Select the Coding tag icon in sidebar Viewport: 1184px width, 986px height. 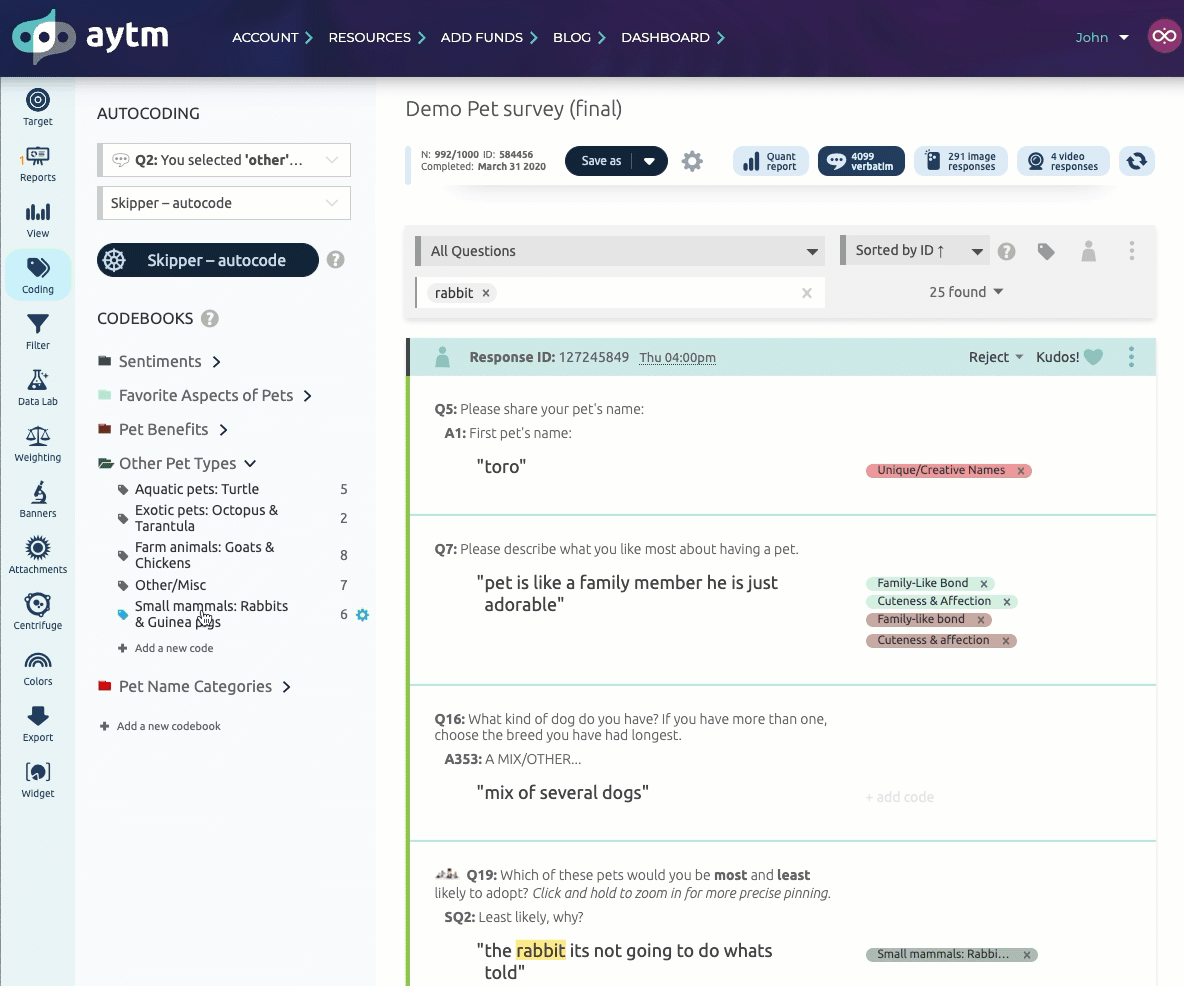coord(38,276)
